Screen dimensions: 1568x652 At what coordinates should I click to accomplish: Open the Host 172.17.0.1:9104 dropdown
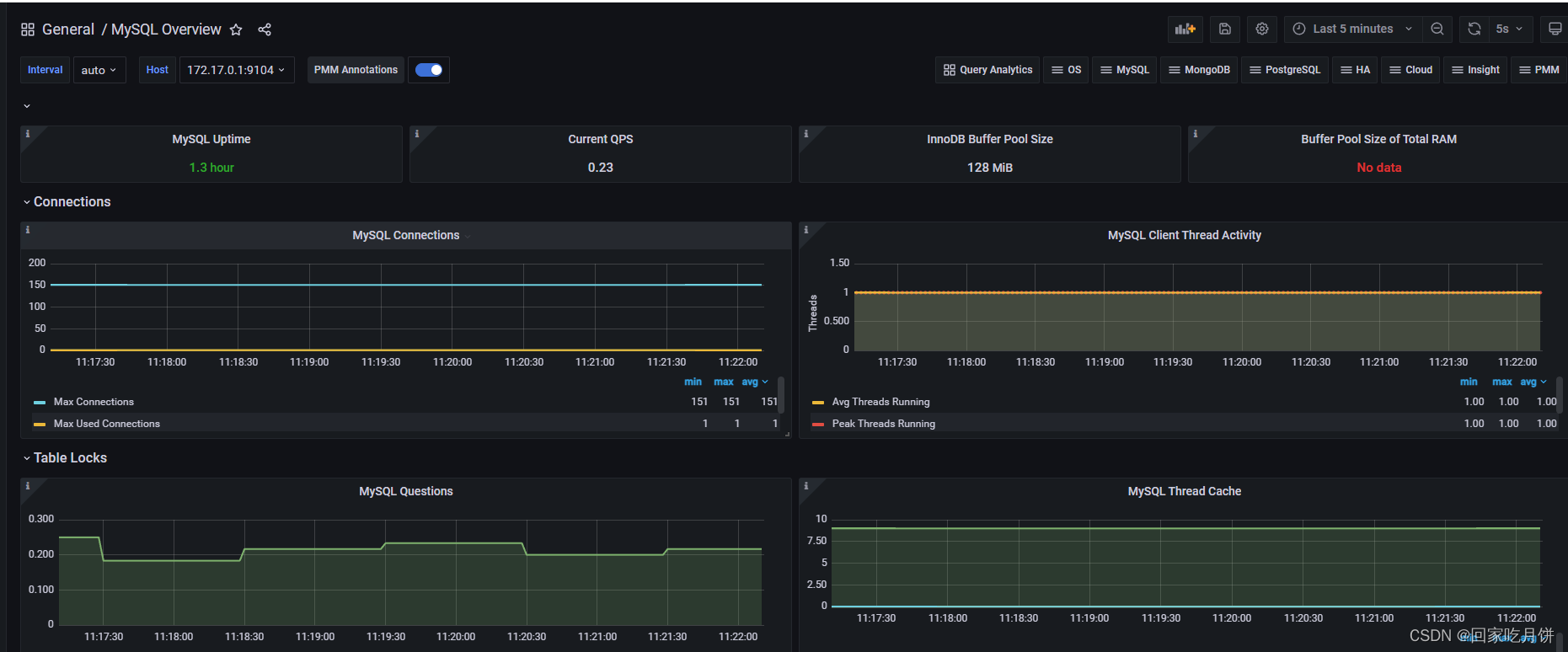click(x=237, y=70)
